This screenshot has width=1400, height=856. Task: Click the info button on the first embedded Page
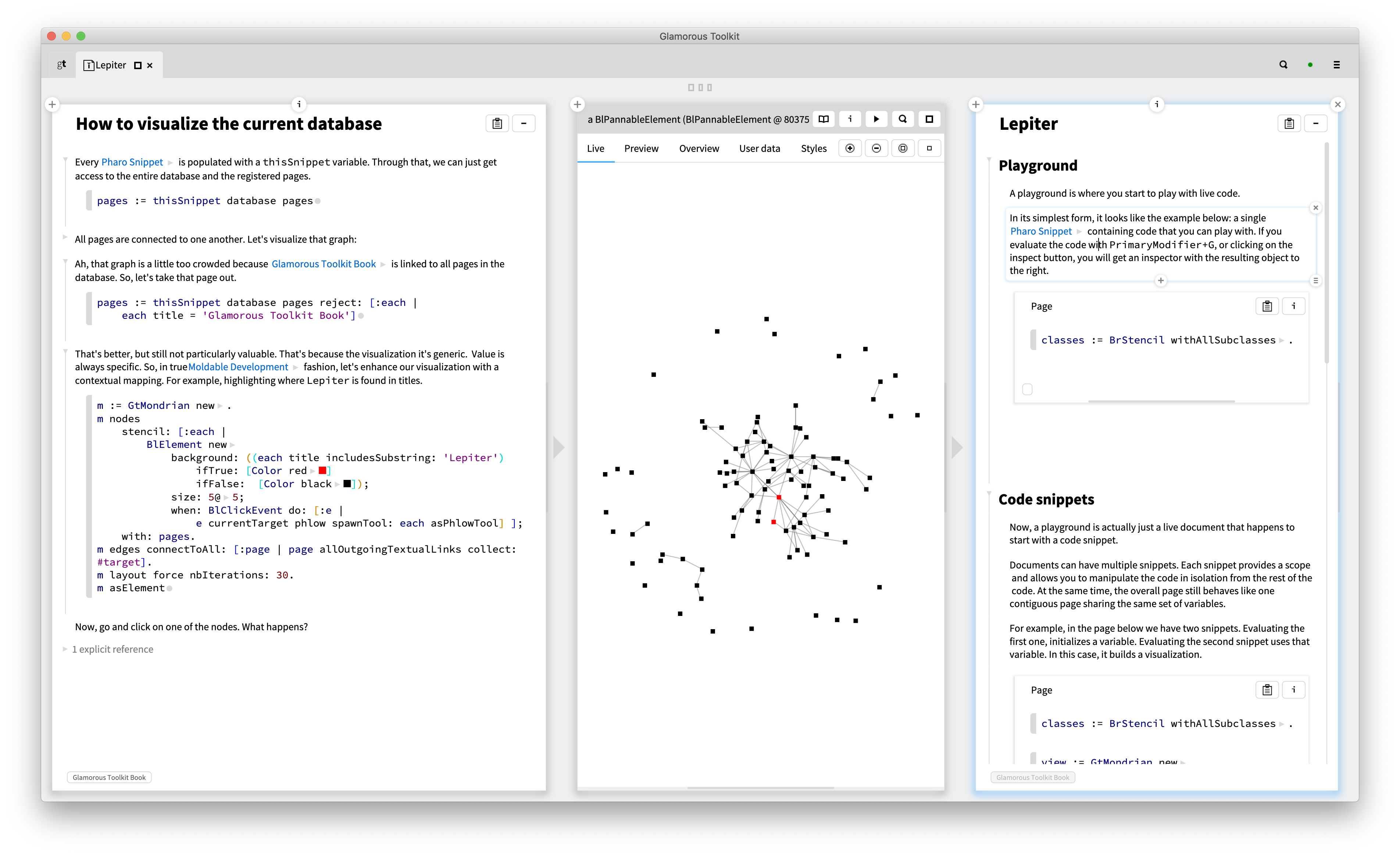pyautogui.click(x=1294, y=306)
